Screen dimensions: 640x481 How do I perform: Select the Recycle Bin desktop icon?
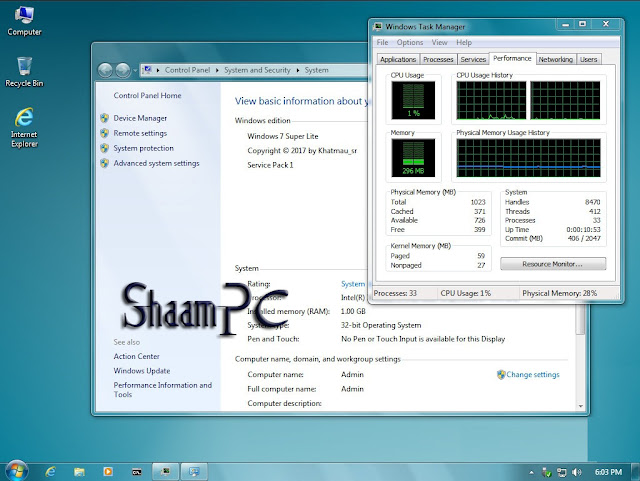pyautogui.click(x=24, y=72)
